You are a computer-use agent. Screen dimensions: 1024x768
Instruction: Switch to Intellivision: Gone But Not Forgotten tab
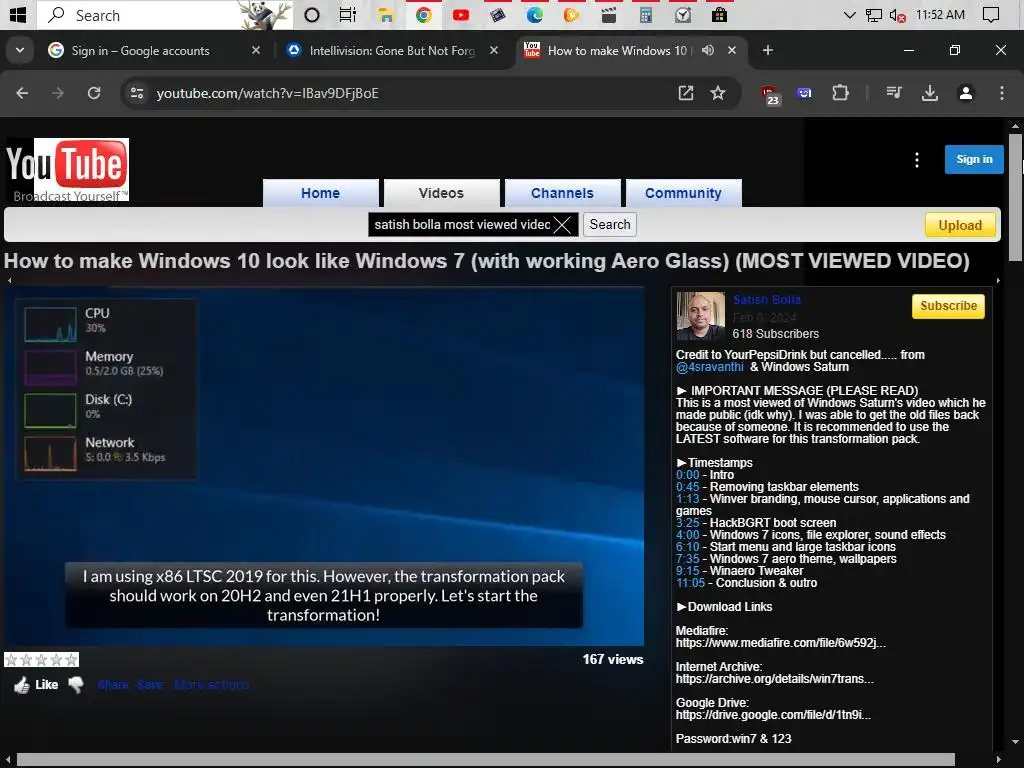(392, 50)
